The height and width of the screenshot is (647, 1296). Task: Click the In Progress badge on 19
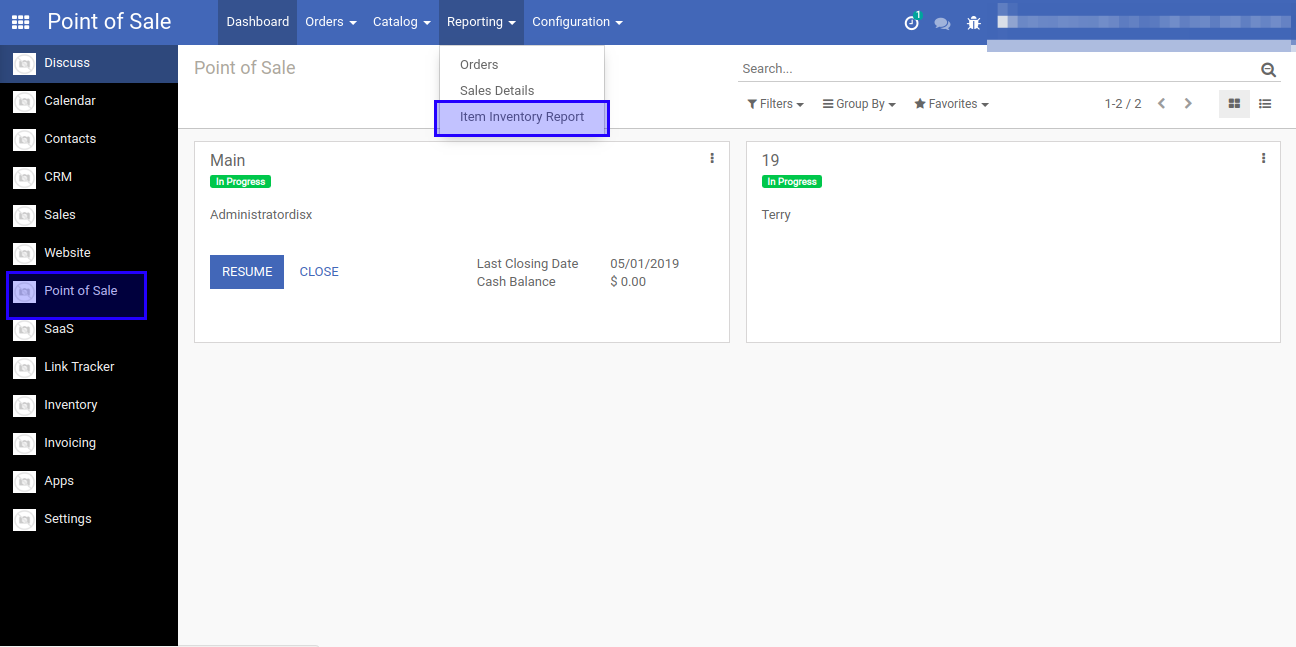791,182
